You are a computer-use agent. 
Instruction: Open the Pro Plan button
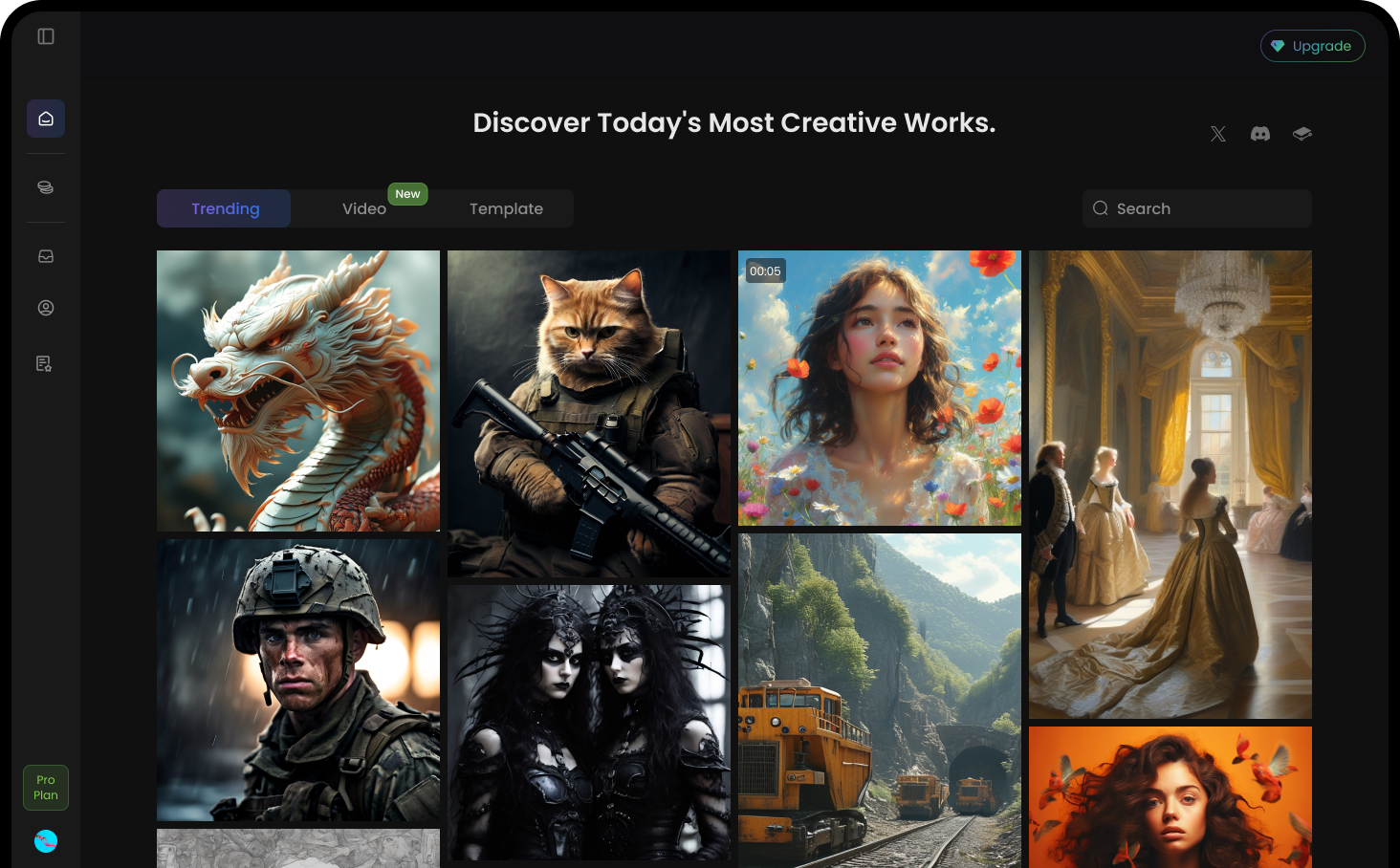[x=45, y=787]
